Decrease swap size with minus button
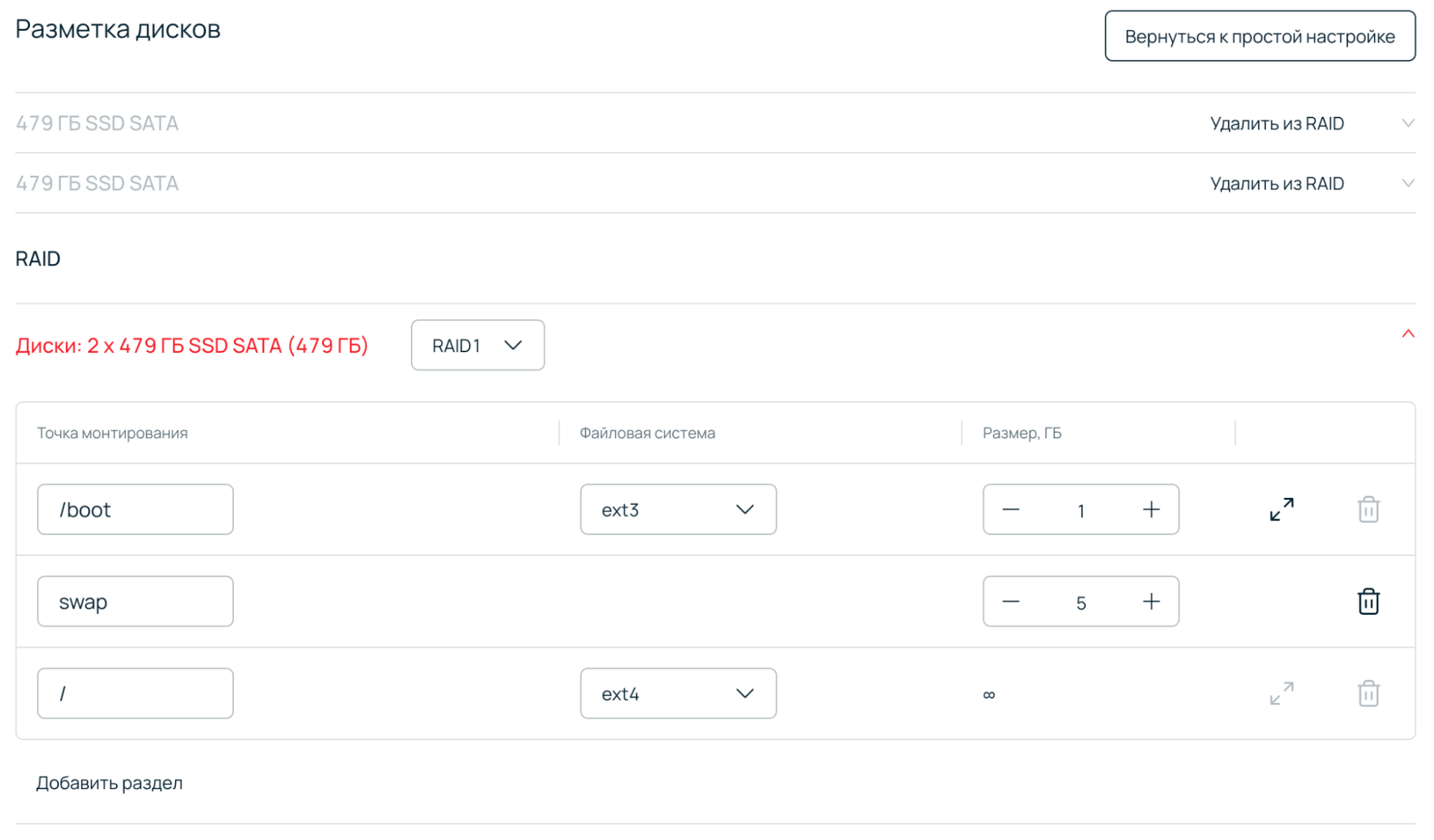Screen dimensions: 1434x840 coord(1011,601)
